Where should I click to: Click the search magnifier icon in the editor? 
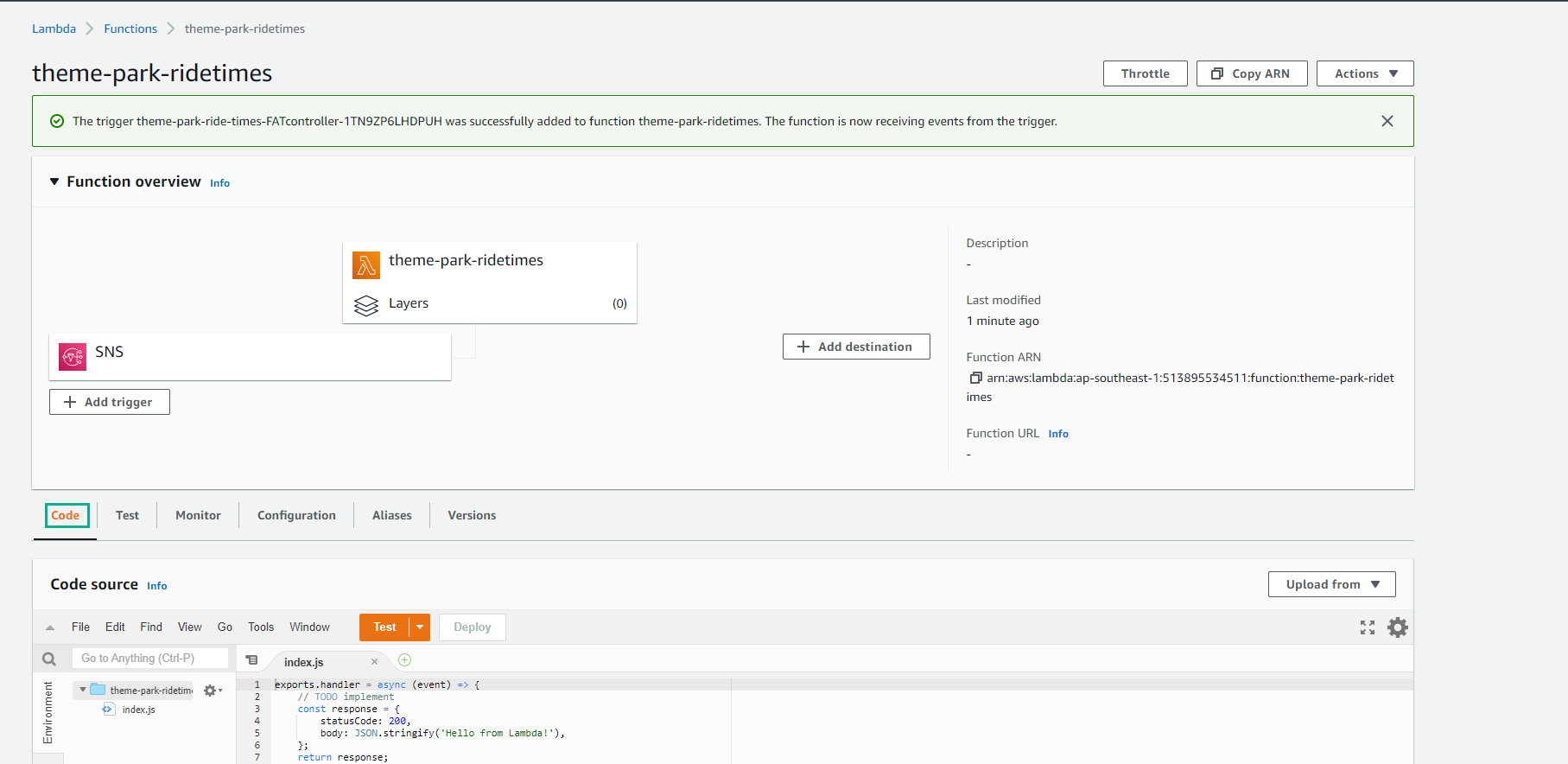49,659
